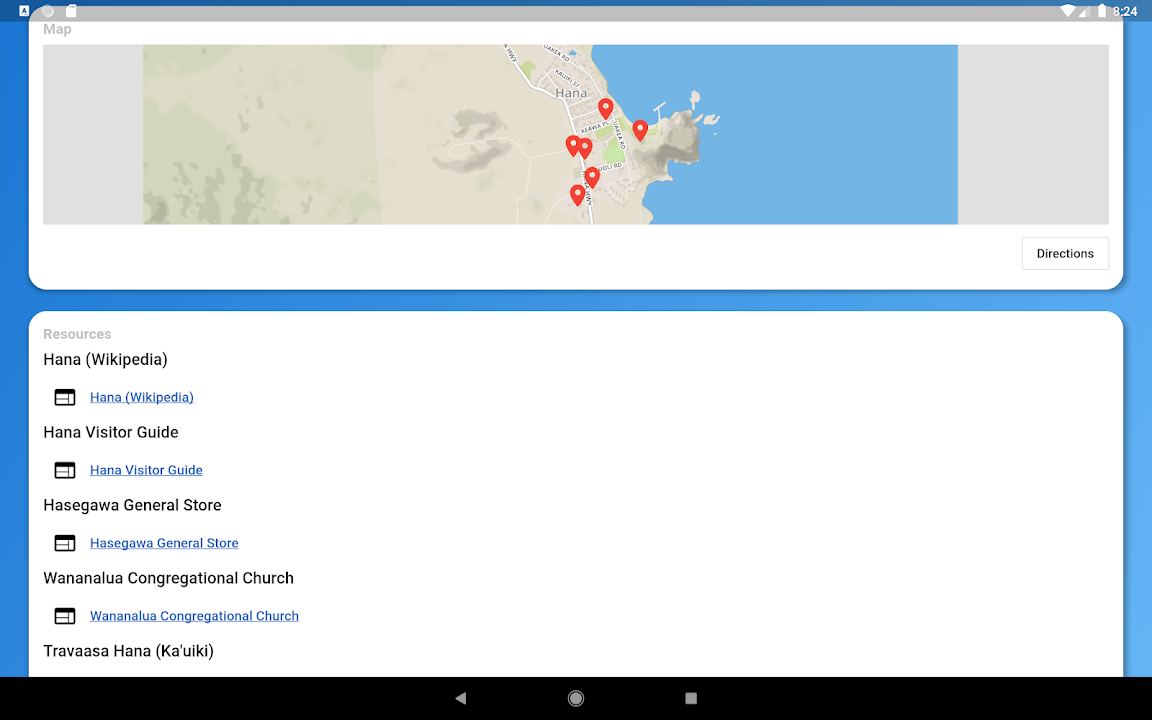This screenshot has width=1152, height=720.
Task: Tap the easternmost red pin near the bay
Action: 640,130
